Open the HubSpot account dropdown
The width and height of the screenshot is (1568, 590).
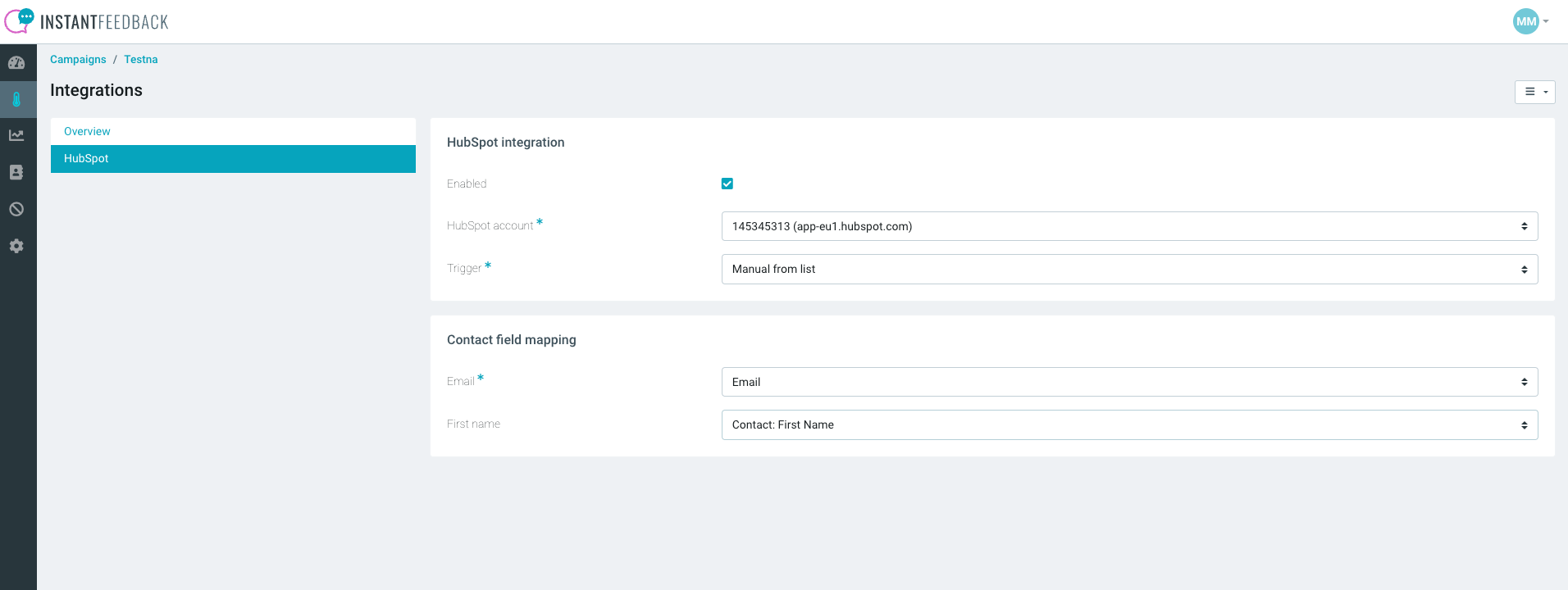point(1129,226)
